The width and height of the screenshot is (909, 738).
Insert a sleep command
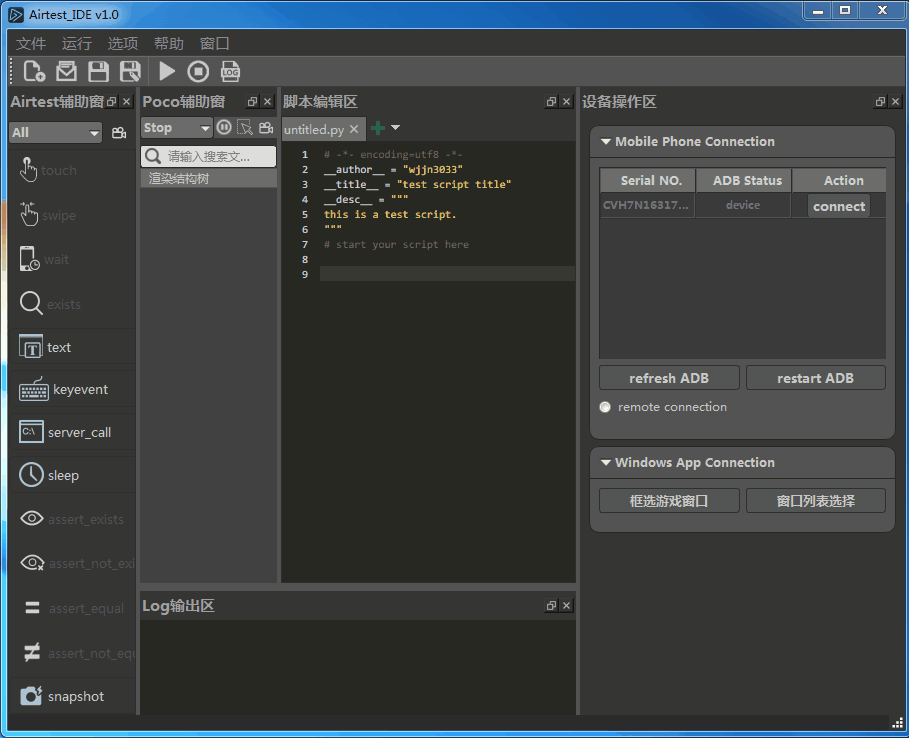72,475
